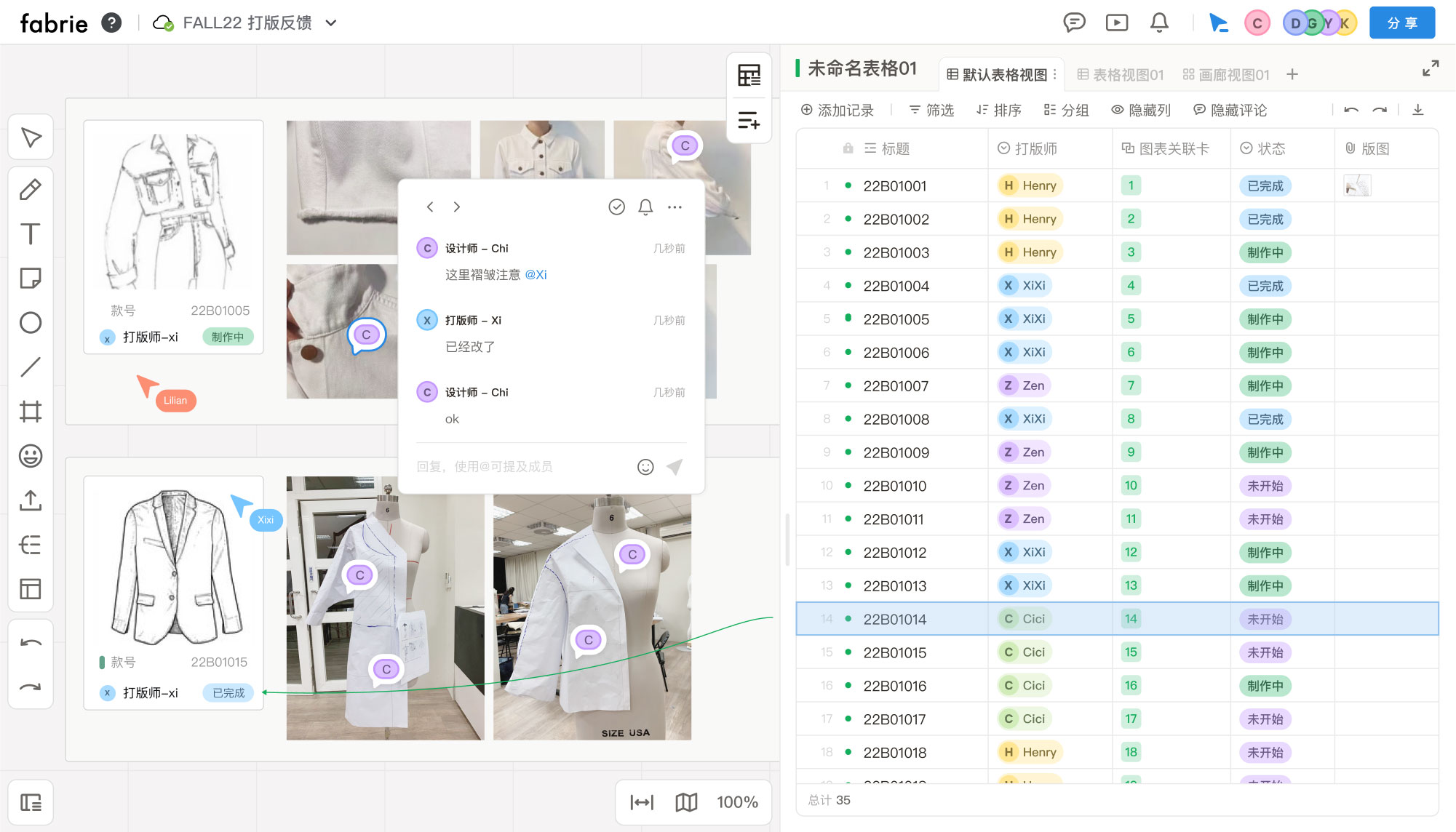The width and height of the screenshot is (1456, 832).
Task: Mark comment thread as resolved
Action: pyautogui.click(x=616, y=207)
